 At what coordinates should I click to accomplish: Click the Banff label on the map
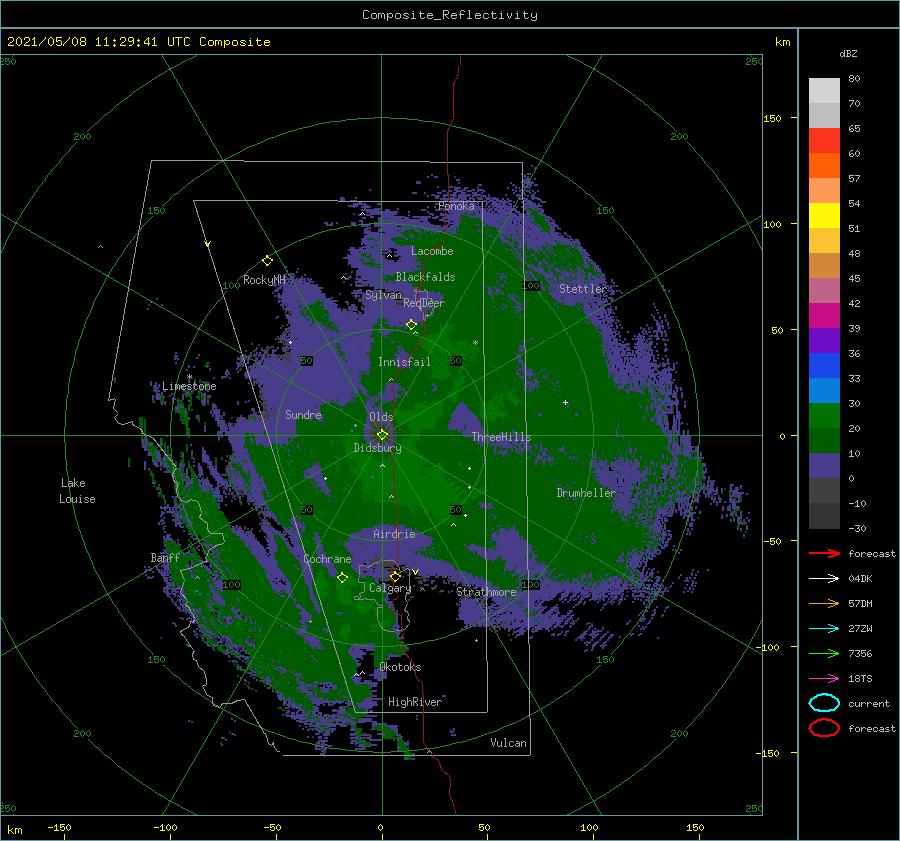[165, 557]
